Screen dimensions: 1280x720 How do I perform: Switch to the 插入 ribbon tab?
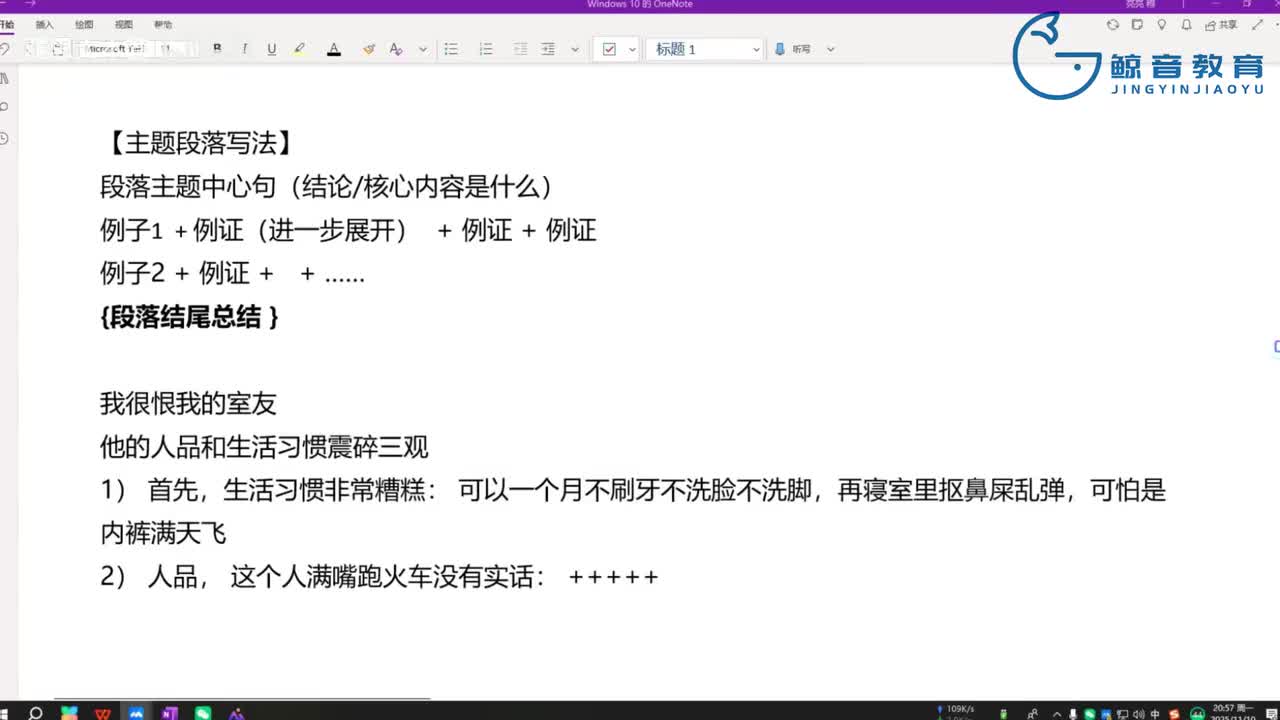45,24
